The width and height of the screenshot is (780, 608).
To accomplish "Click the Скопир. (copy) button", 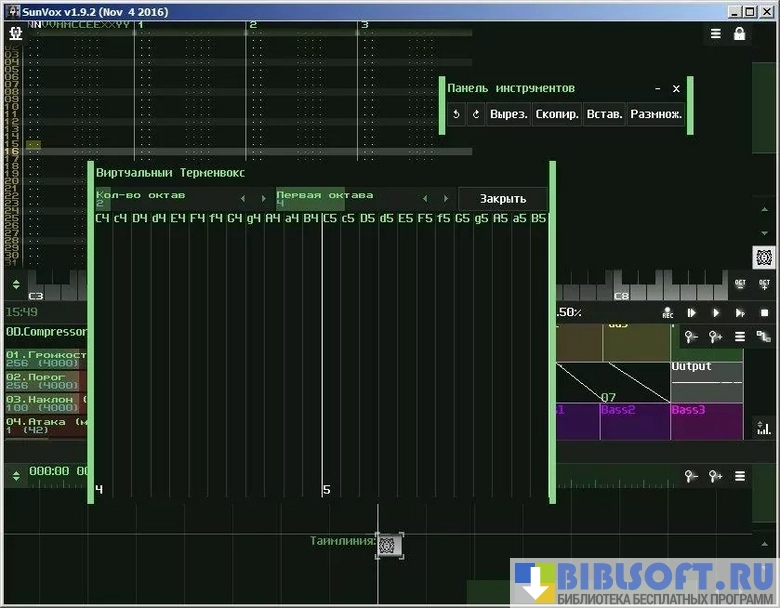I will [x=556, y=114].
